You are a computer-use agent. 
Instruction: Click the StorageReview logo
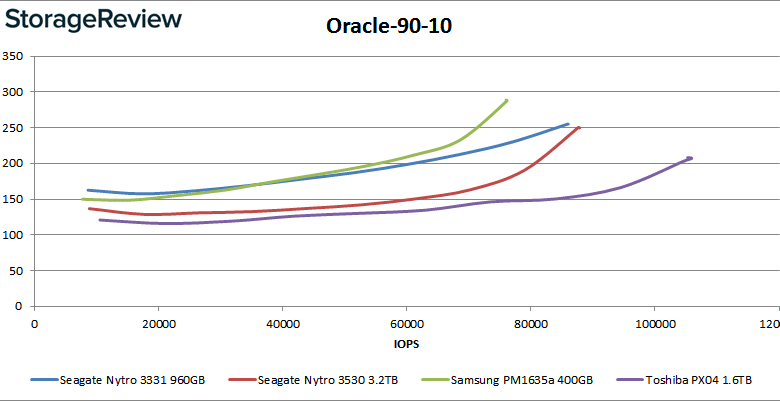pos(93,19)
